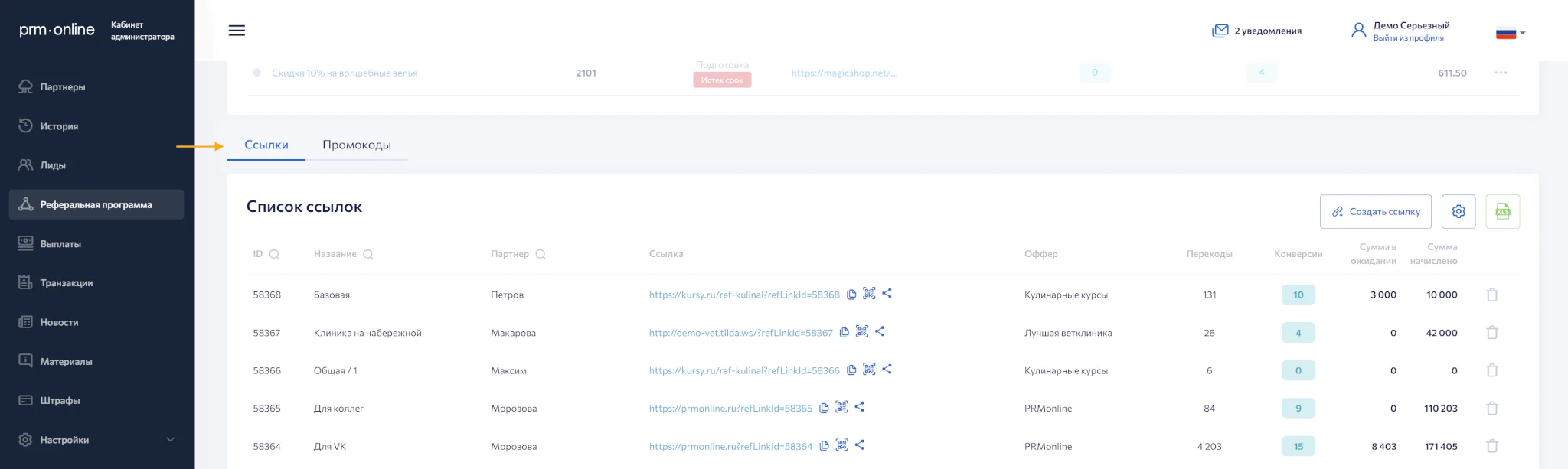The image size is (1568, 469).
Task: Open История in the sidebar
Action: 96,125
